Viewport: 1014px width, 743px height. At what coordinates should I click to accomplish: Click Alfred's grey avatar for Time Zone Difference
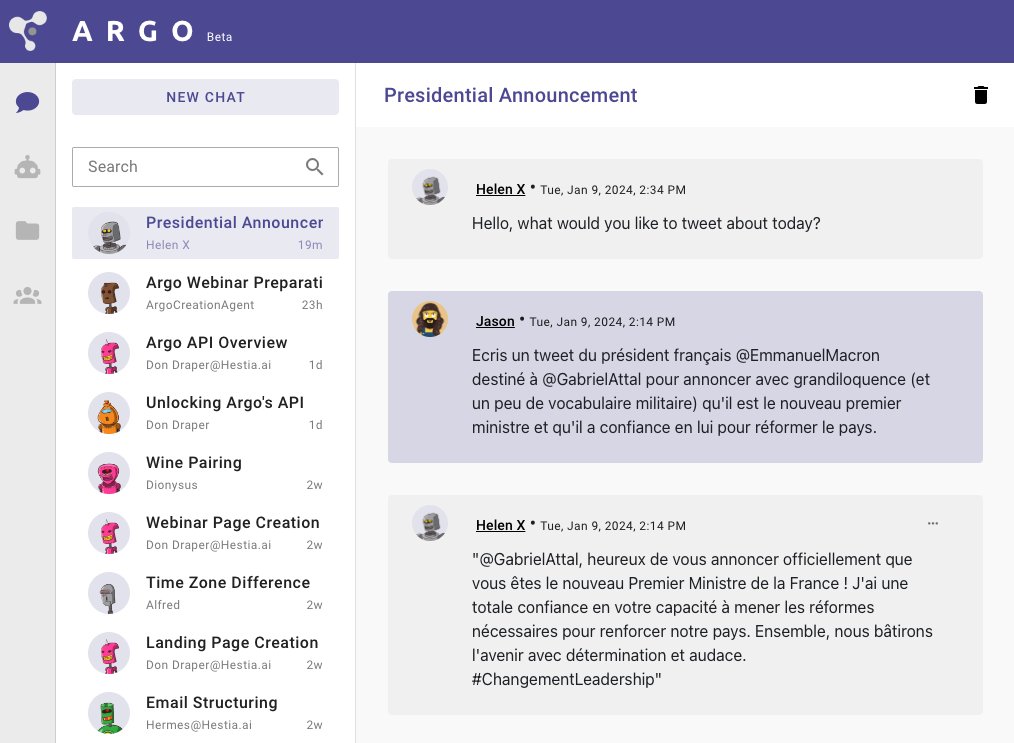pyautogui.click(x=109, y=593)
